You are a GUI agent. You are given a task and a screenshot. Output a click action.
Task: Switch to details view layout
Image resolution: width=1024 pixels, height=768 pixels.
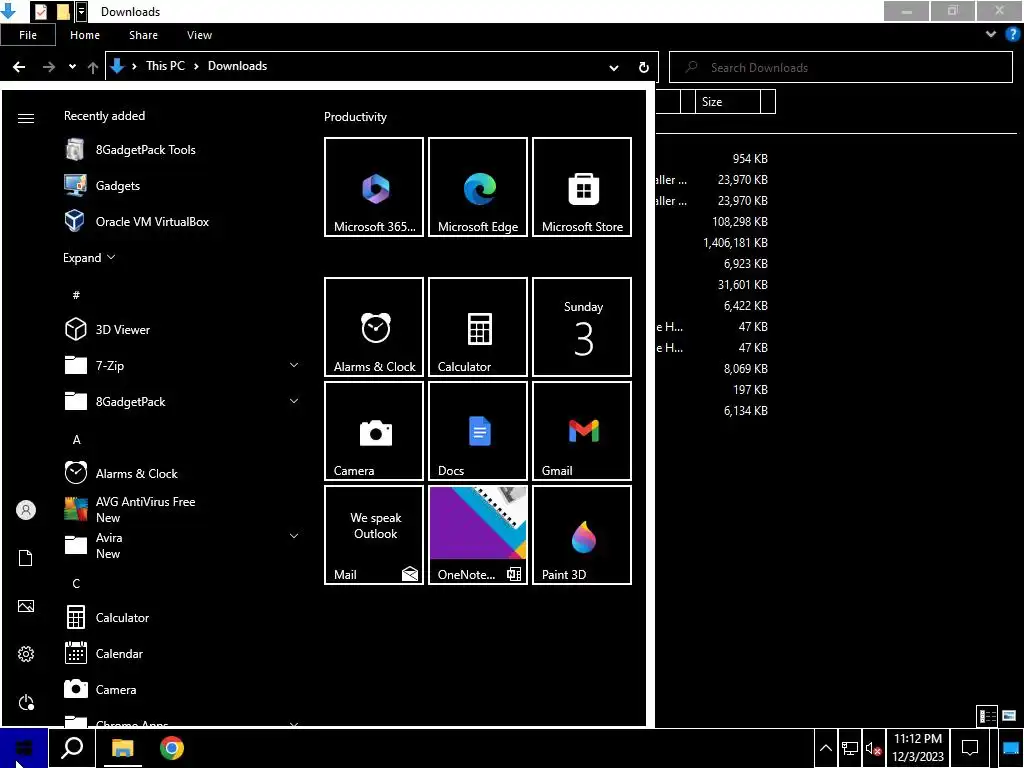987,716
